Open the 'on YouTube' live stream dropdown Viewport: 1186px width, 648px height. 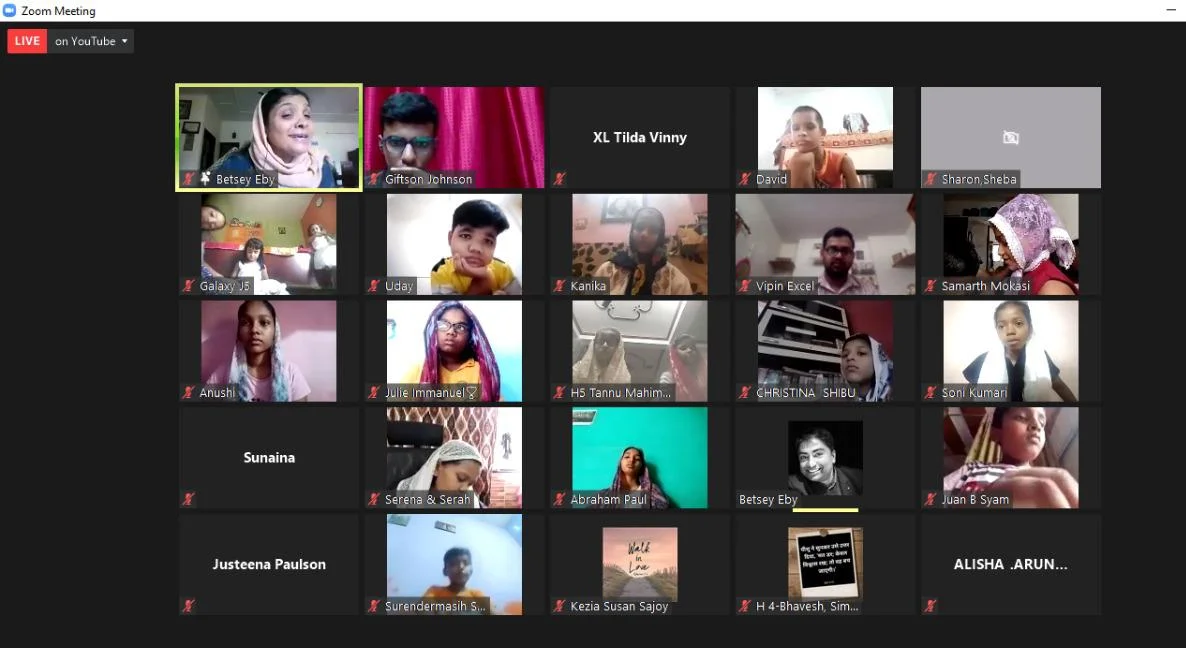pyautogui.click(x=91, y=41)
